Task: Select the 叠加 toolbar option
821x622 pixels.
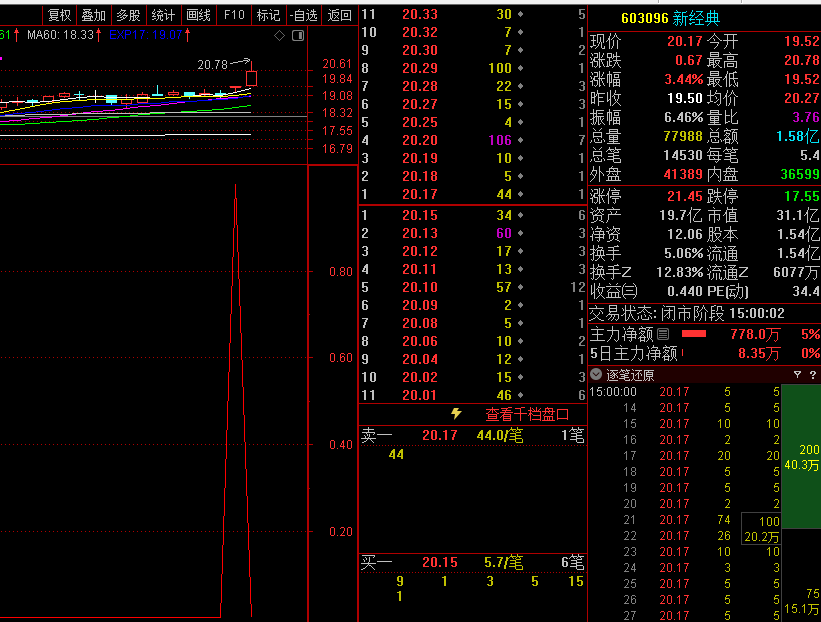Action: click(x=94, y=15)
